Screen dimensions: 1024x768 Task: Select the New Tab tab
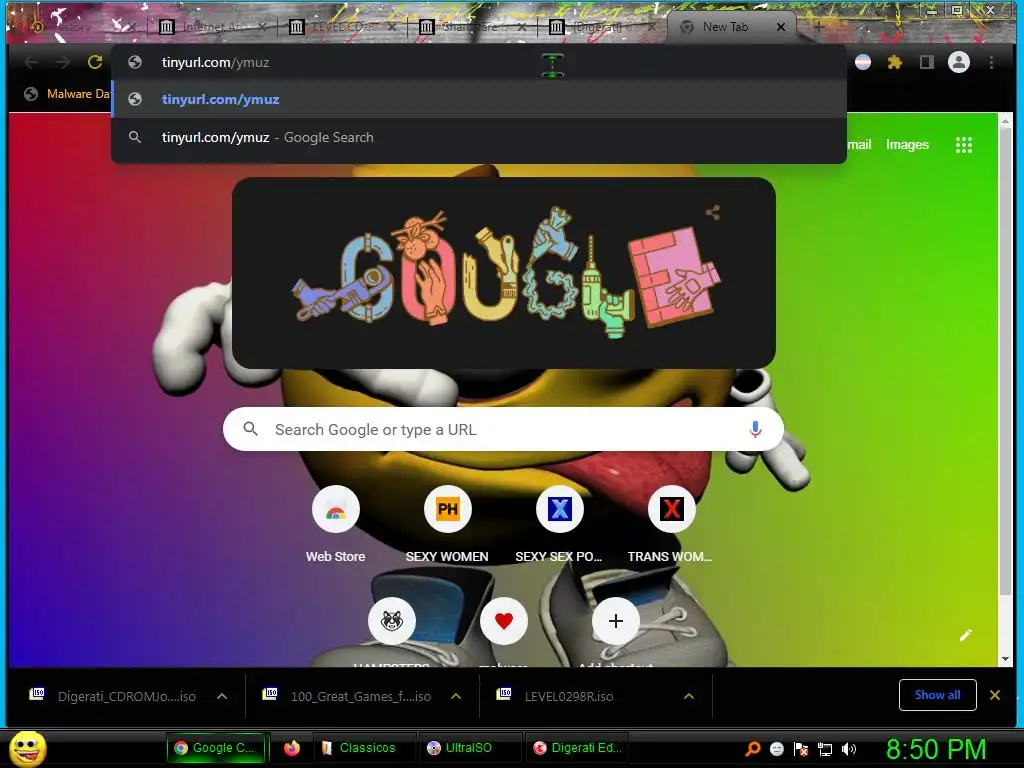pyautogui.click(x=725, y=27)
